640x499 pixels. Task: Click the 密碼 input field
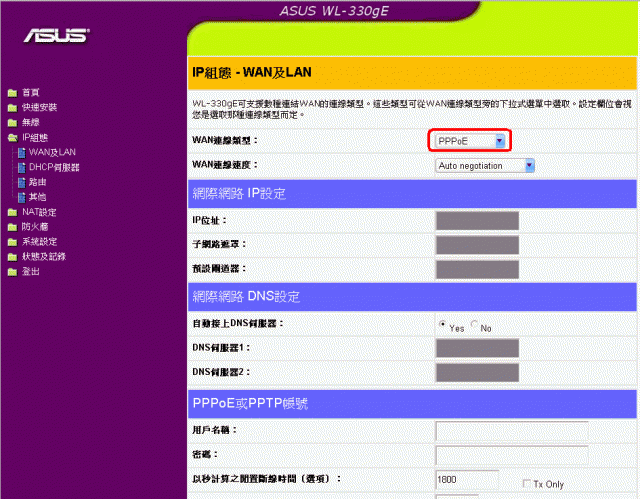[512, 455]
